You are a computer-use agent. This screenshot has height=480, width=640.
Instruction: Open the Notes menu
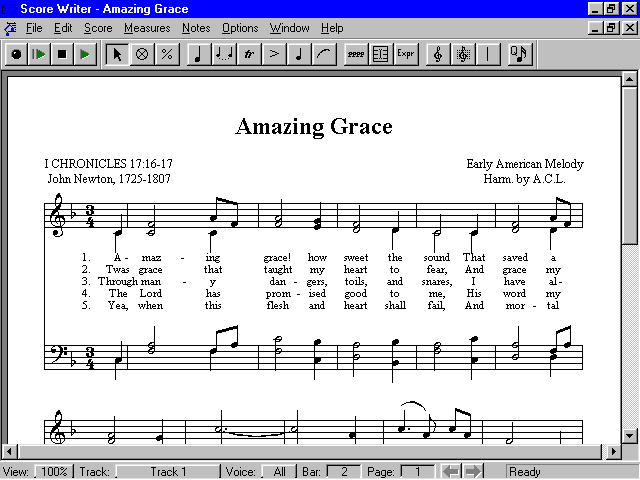pyautogui.click(x=196, y=28)
